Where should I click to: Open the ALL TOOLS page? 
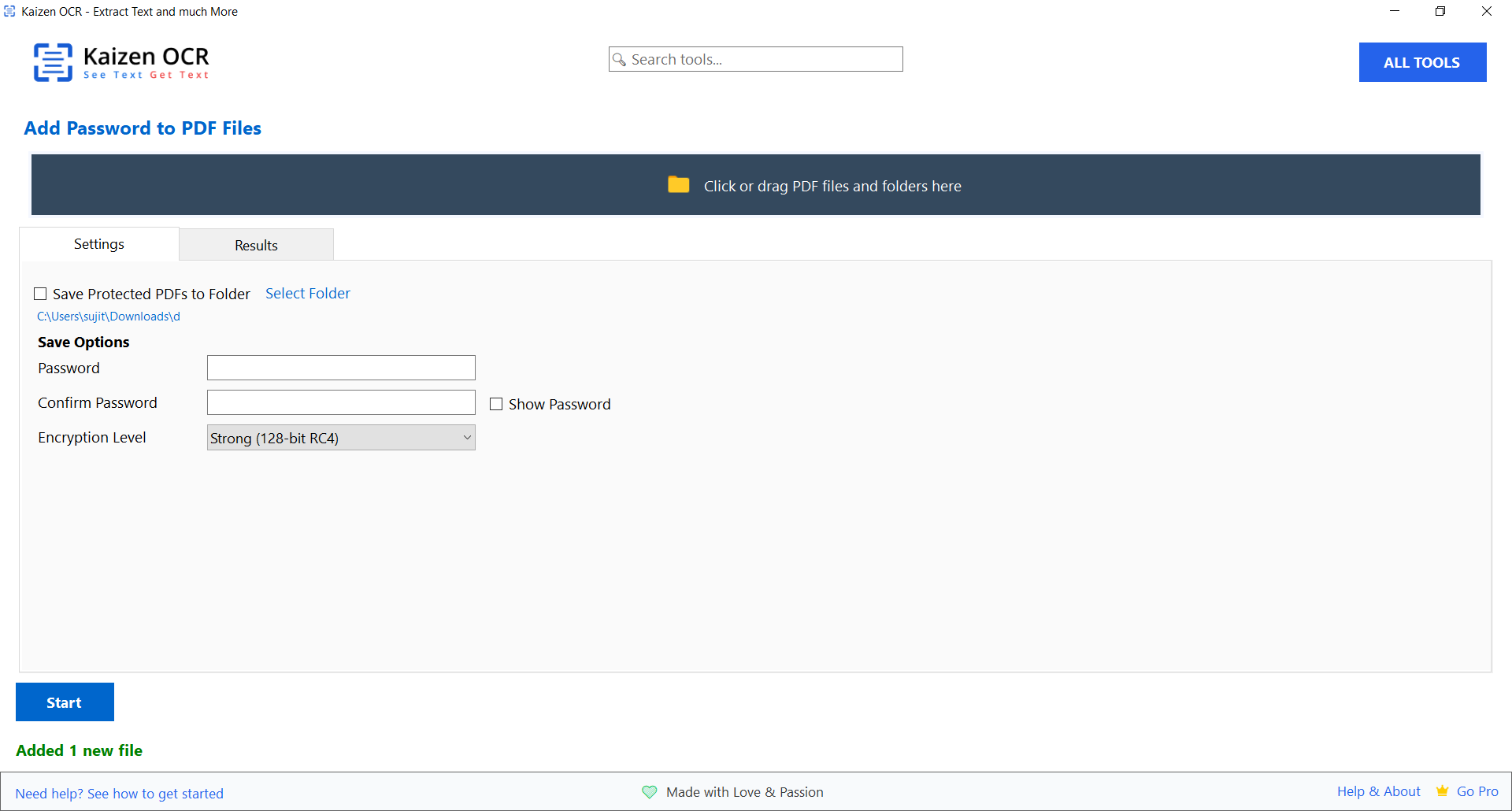click(x=1421, y=62)
